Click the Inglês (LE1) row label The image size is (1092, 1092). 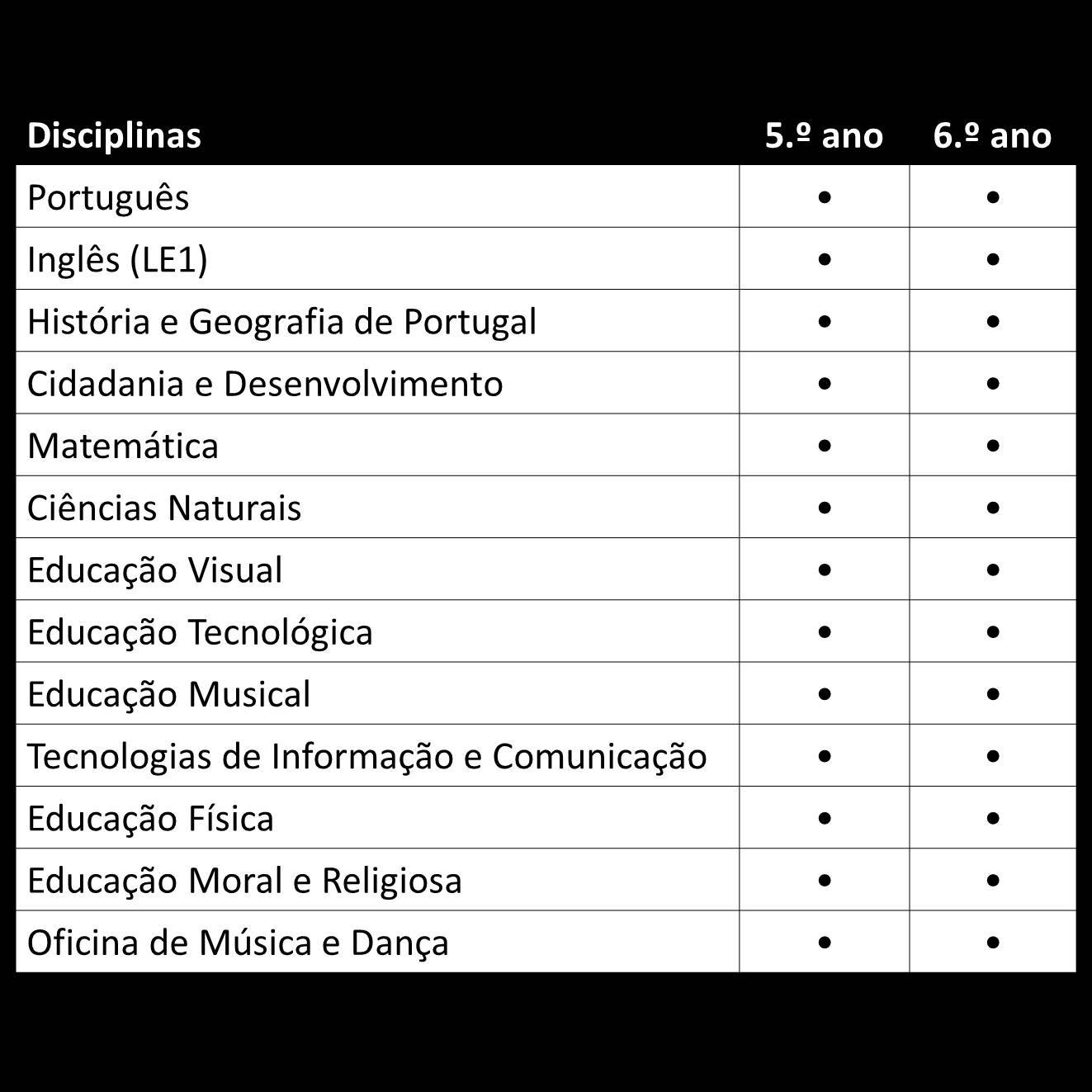tap(117, 259)
